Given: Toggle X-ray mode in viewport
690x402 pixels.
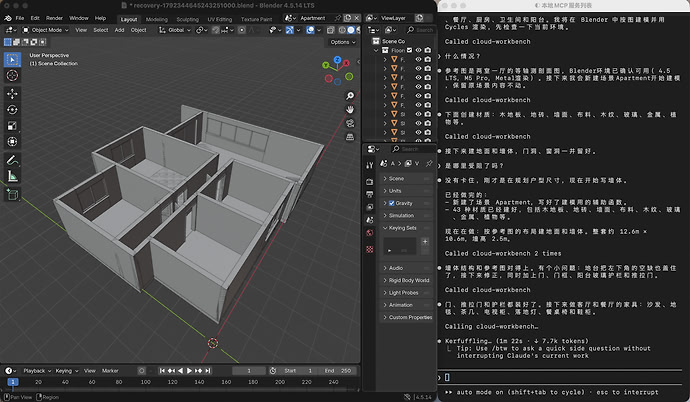Looking at the screenshot, I should pyautogui.click(x=330, y=30).
